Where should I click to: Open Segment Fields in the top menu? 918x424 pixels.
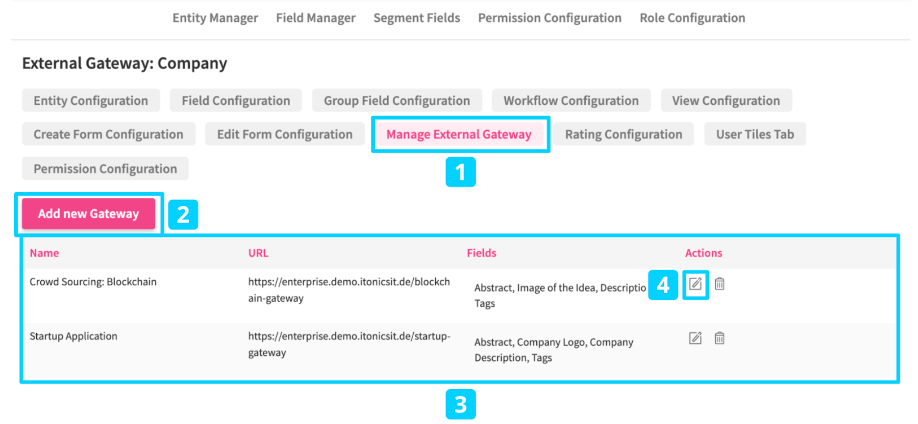pyautogui.click(x=417, y=18)
